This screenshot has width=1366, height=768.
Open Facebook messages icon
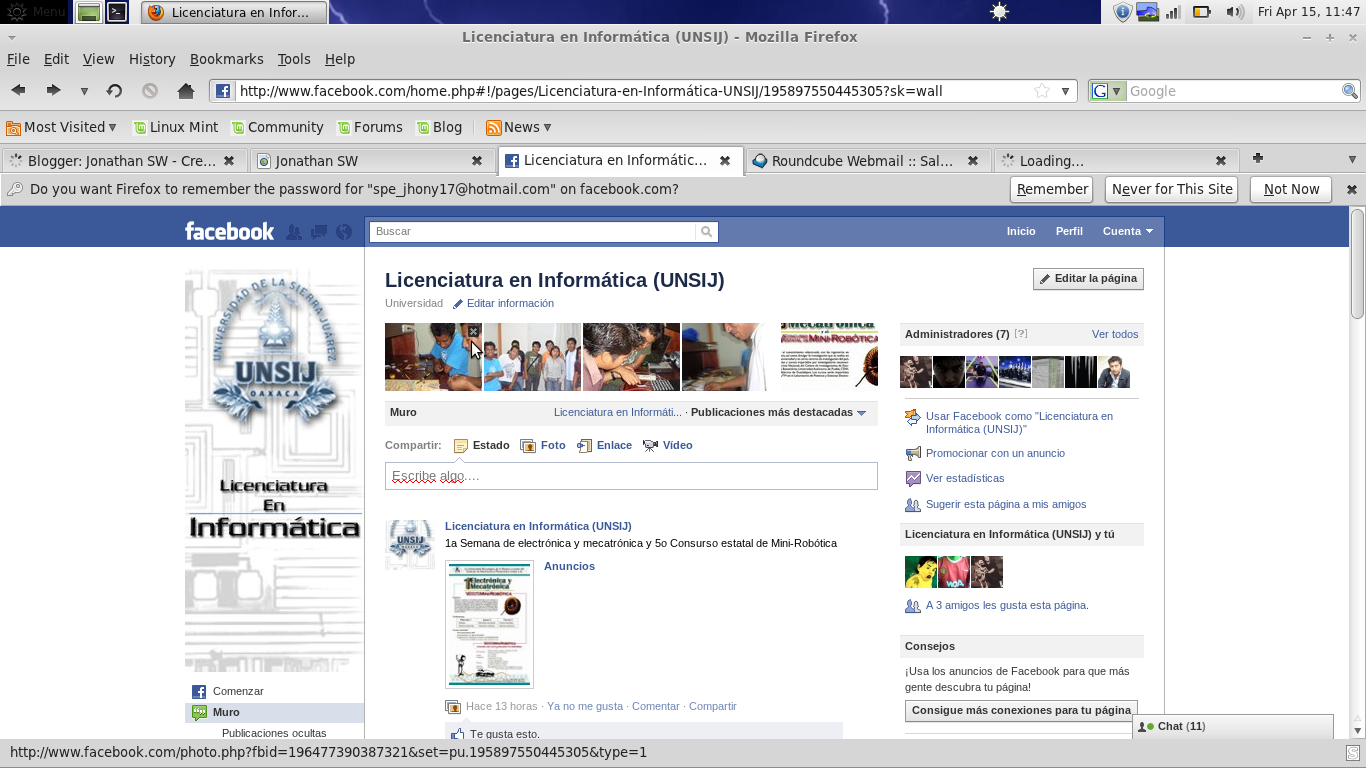click(319, 232)
